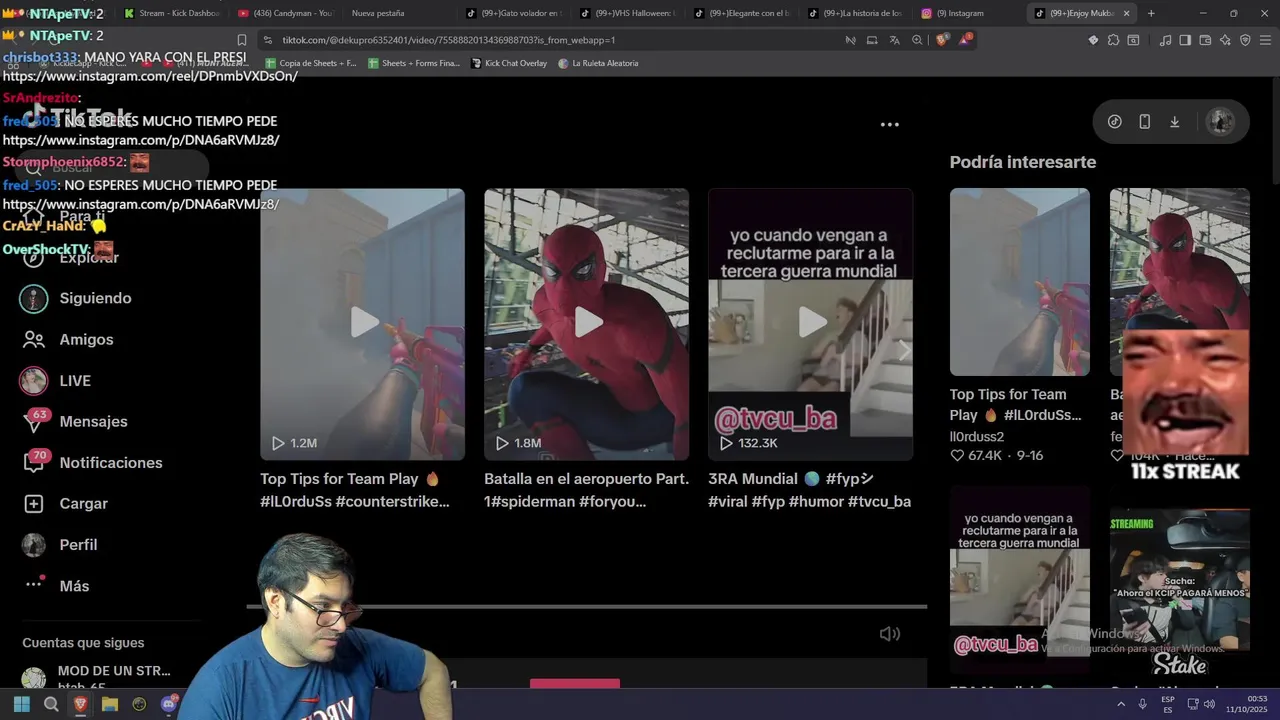
Task: Open Mensajes with 63 badge
Action: (x=75, y=421)
